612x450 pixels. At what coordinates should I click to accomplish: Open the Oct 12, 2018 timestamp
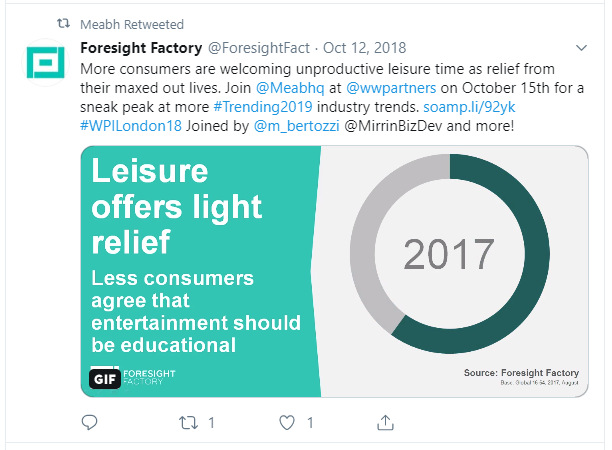coord(350,48)
